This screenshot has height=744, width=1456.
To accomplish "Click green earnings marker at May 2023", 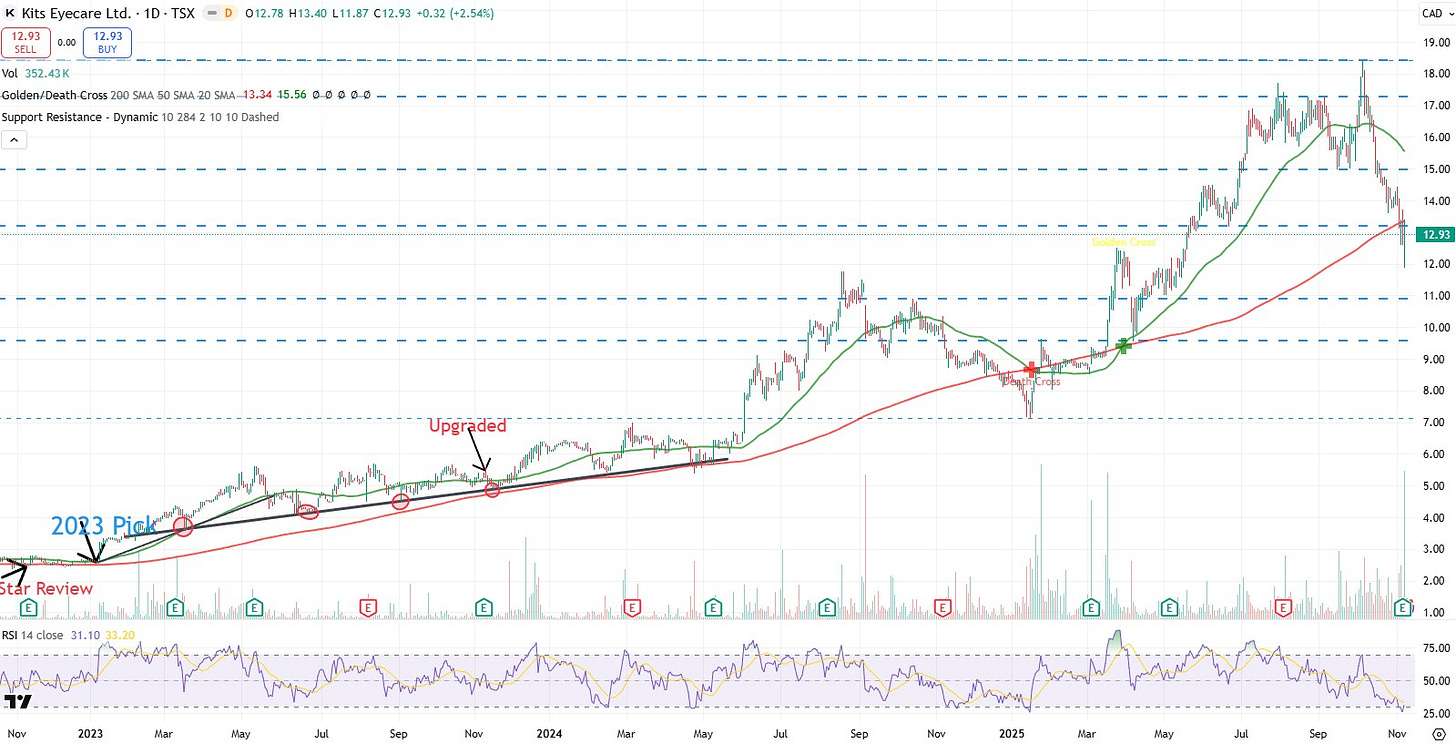I will click(x=255, y=607).
